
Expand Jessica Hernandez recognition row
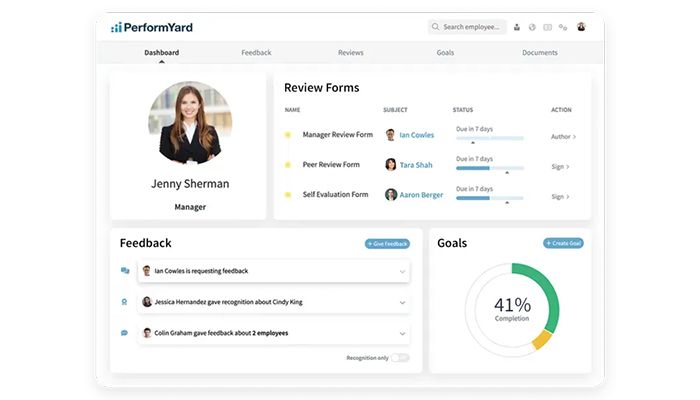pos(402,302)
